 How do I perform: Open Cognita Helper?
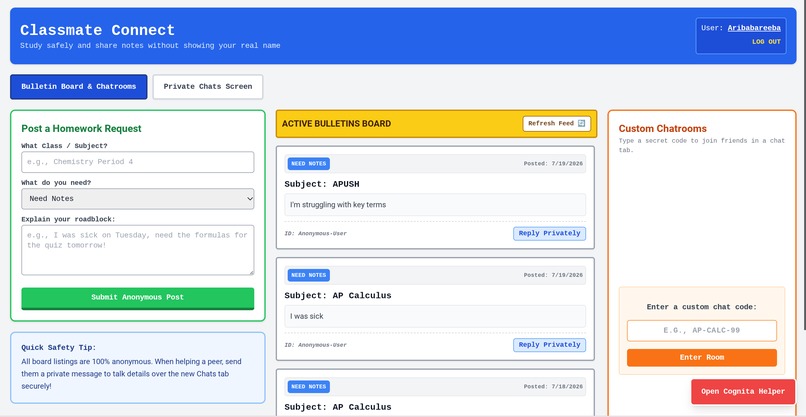click(x=743, y=391)
